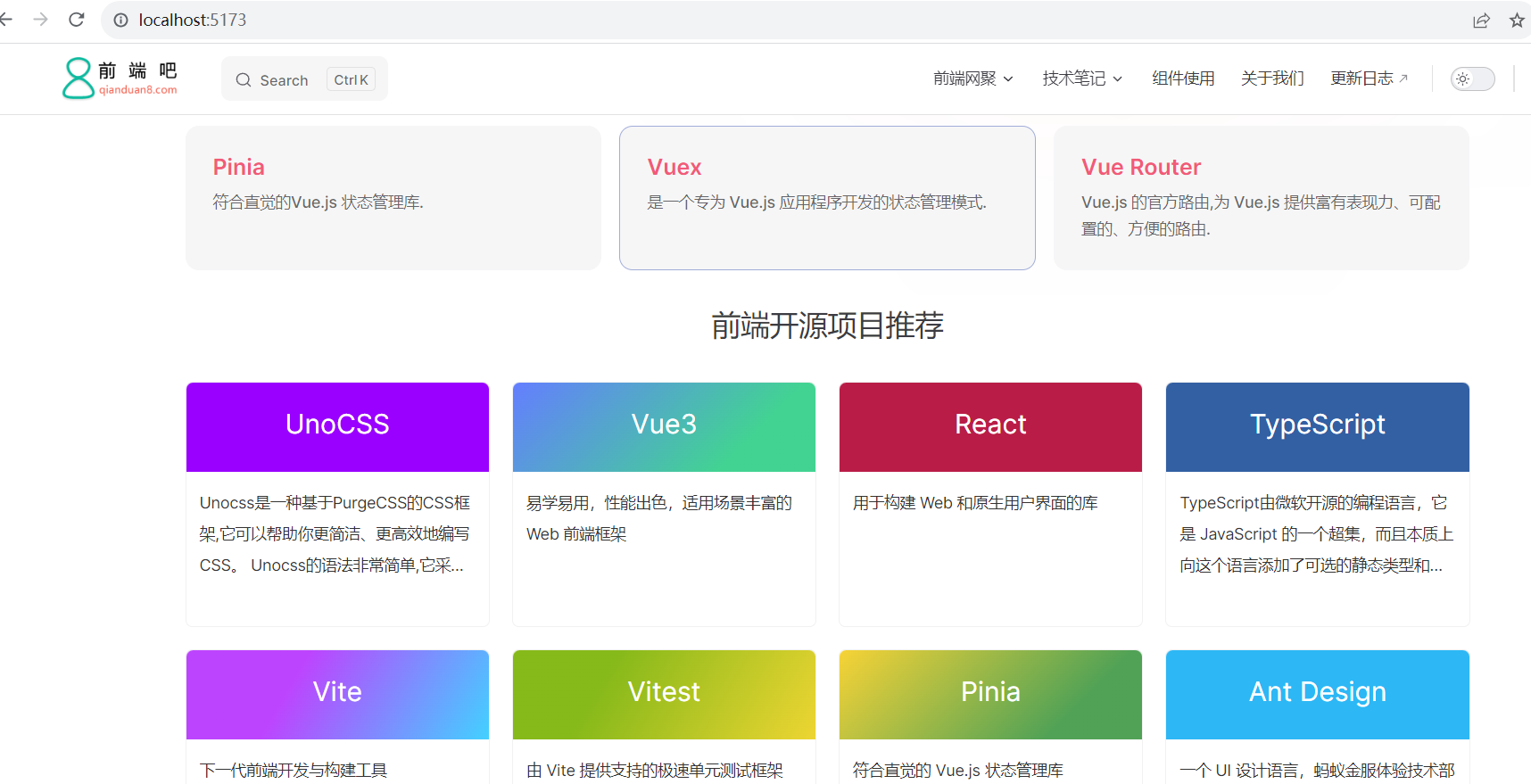Click the browser back arrow
This screenshot has height=784, width=1531.
click(x=6, y=20)
